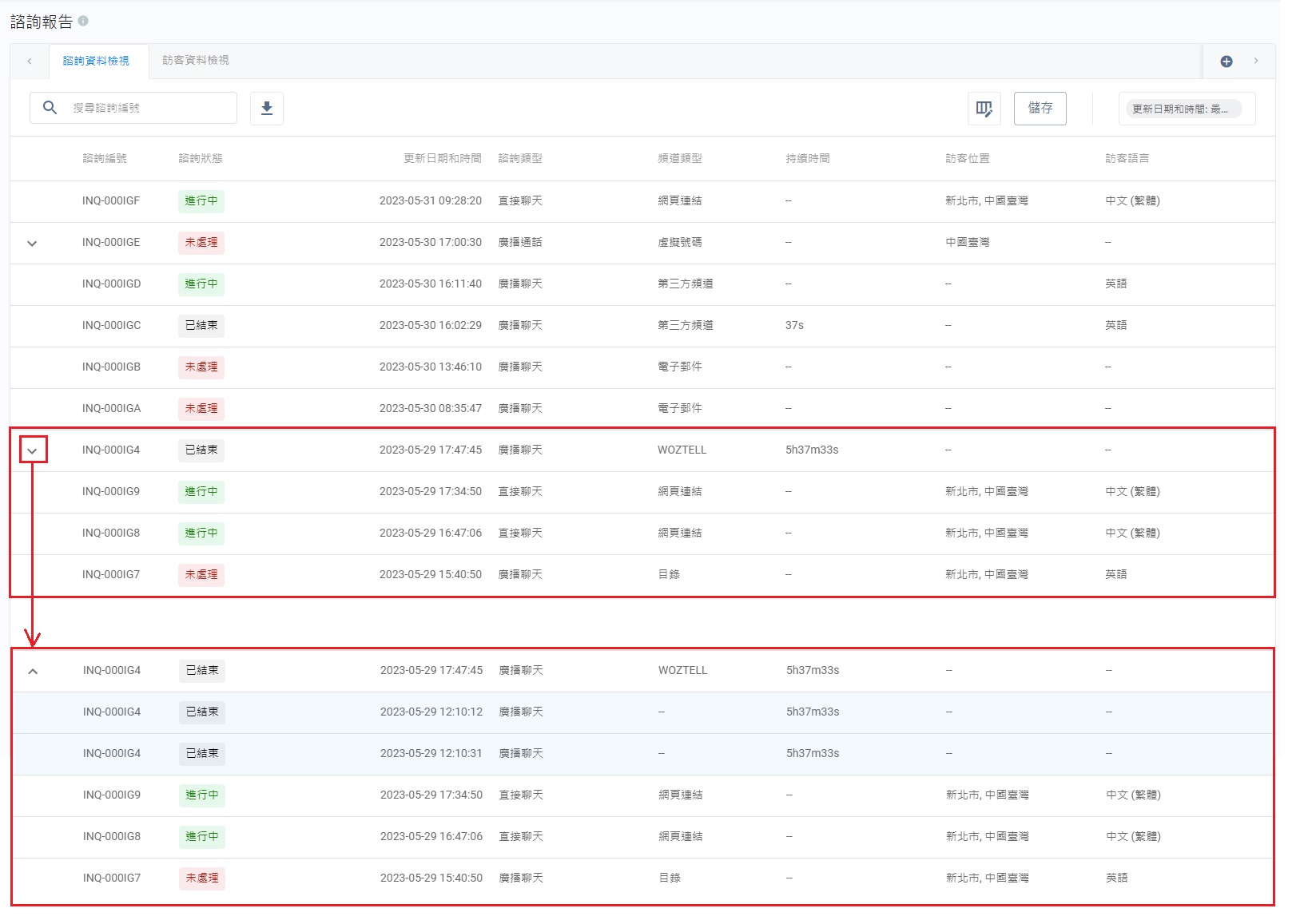Click the plus icon to add view

(1227, 61)
